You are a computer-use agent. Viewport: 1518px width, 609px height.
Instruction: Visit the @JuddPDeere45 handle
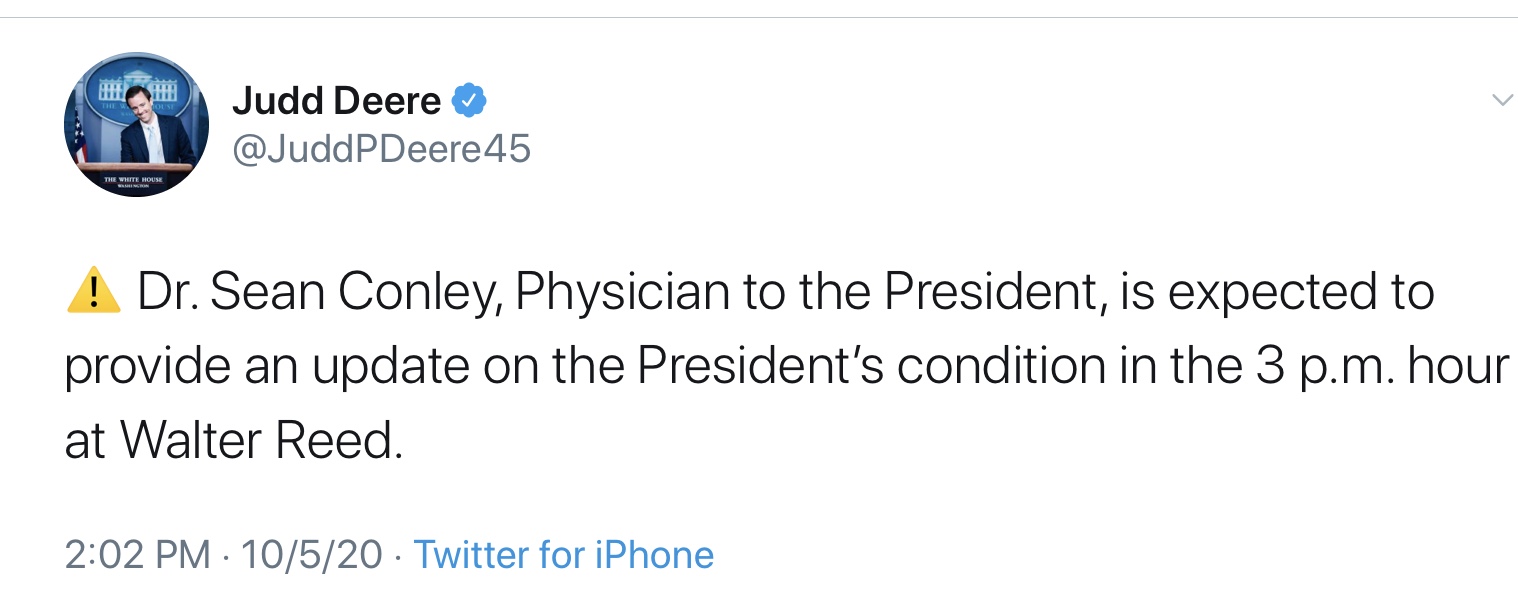pyautogui.click(x=381, y=149)
